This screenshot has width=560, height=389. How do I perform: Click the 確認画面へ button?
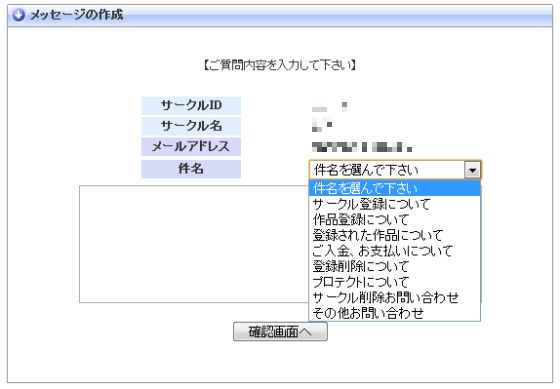point(280,332)
